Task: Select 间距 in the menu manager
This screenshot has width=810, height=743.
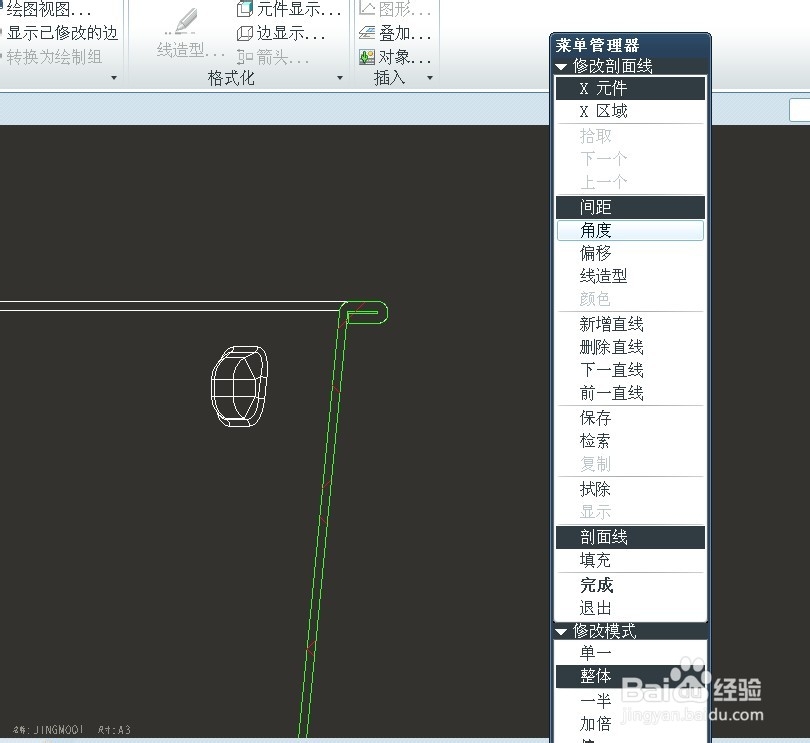Action: pos(629,207)
